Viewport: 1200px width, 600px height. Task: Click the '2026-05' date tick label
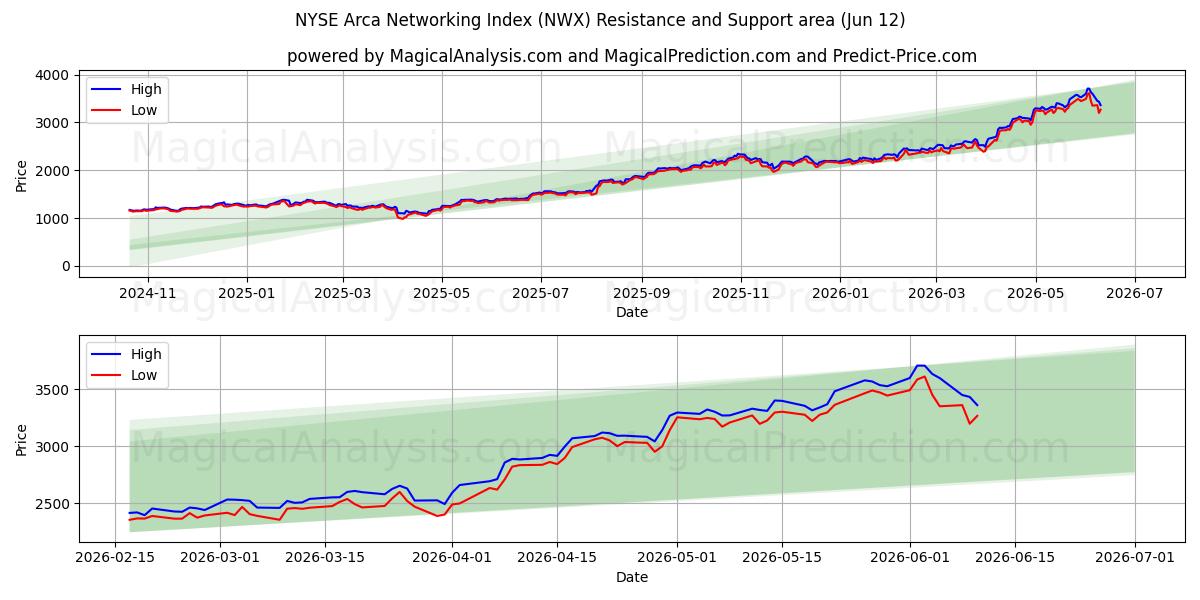pyautogui.click(x=1035, y=294)
